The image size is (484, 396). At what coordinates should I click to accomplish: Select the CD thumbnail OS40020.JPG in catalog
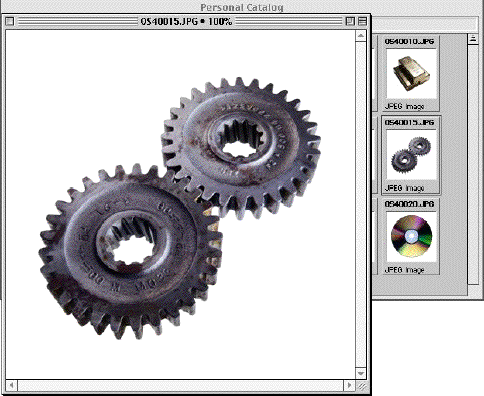pos(411,236)
